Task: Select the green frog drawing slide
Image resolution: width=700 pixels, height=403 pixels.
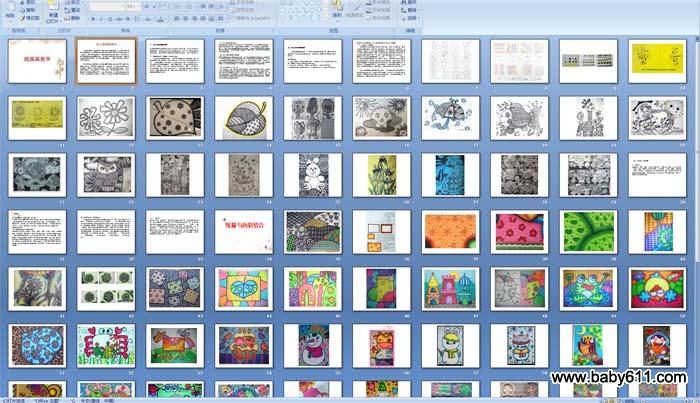Action: tap(588, 289)
